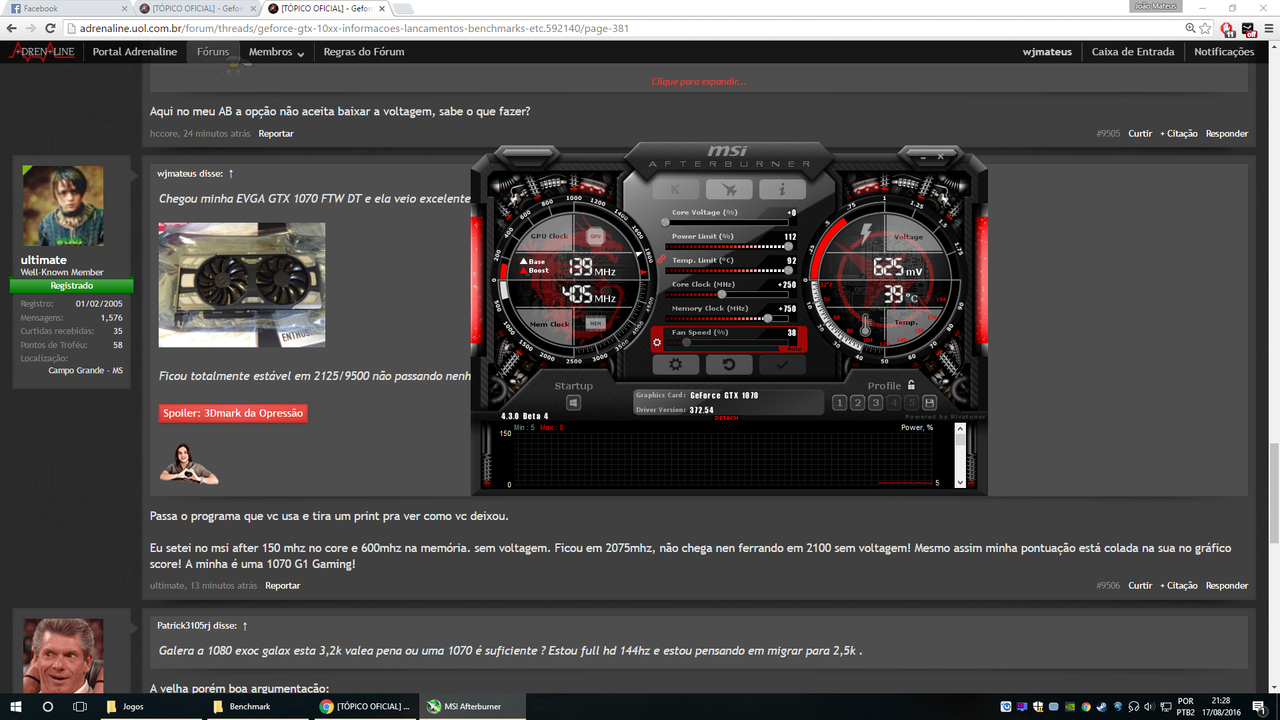
Task: Adjust the Memory Clock slider handle
Action: pos(767,318)
